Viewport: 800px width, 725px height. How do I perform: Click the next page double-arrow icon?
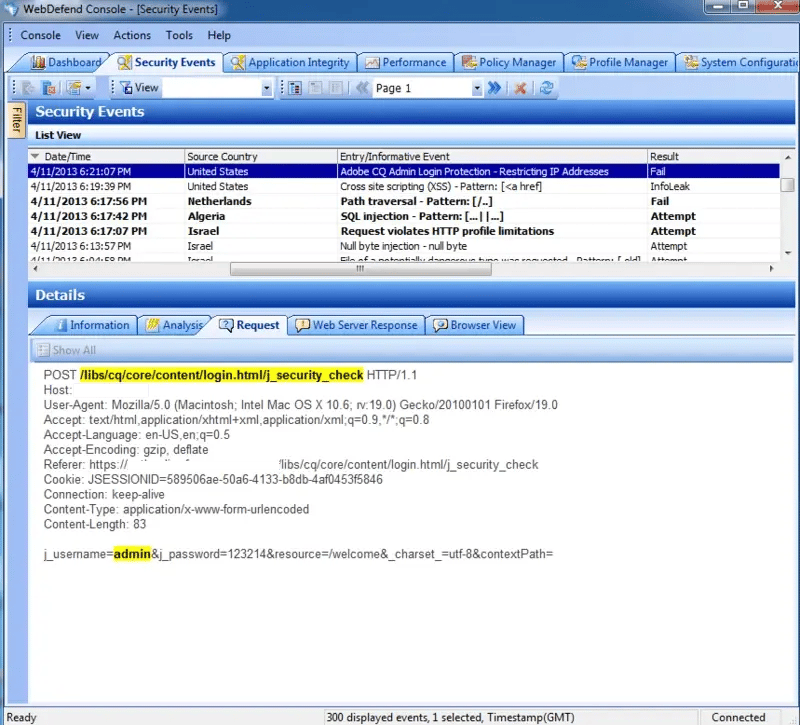tap(493, 88)
